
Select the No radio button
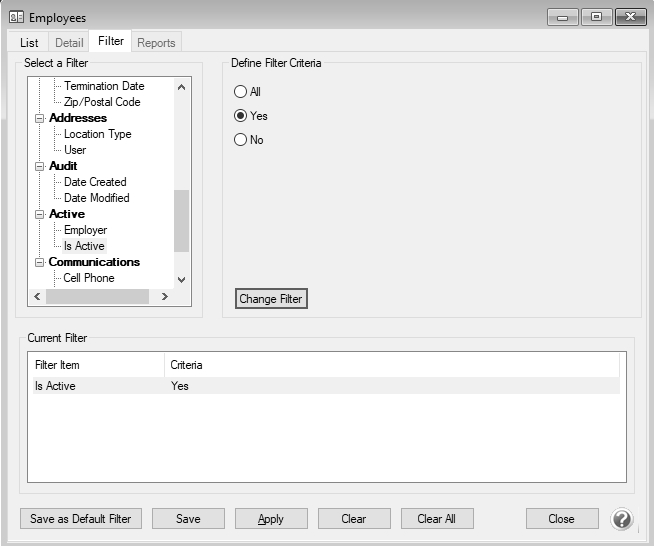click(x=240, y=140)
